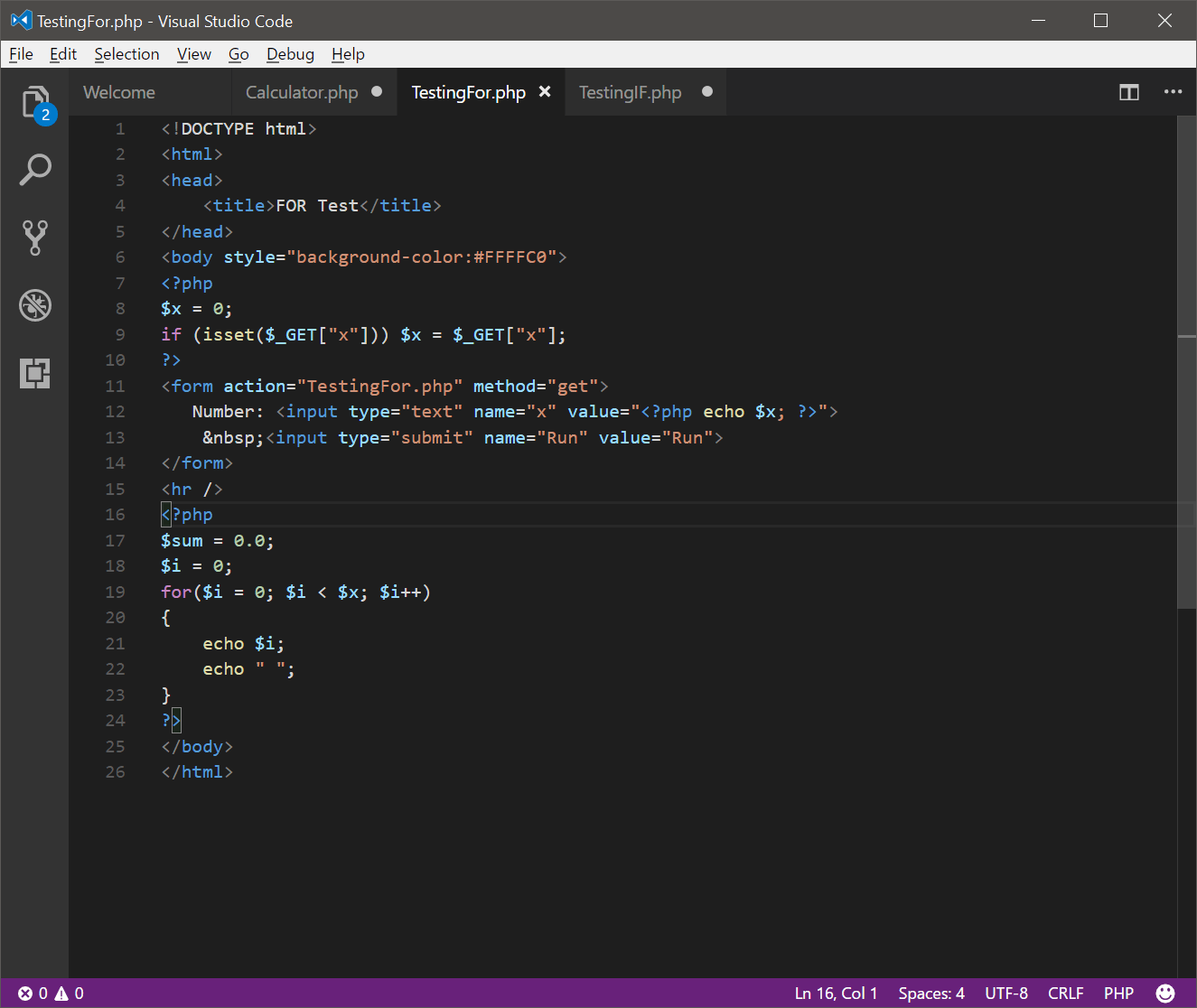The image size is (1197, 1008).
Task: Click the "$x = 0;" line
Action: pos(197,309)
